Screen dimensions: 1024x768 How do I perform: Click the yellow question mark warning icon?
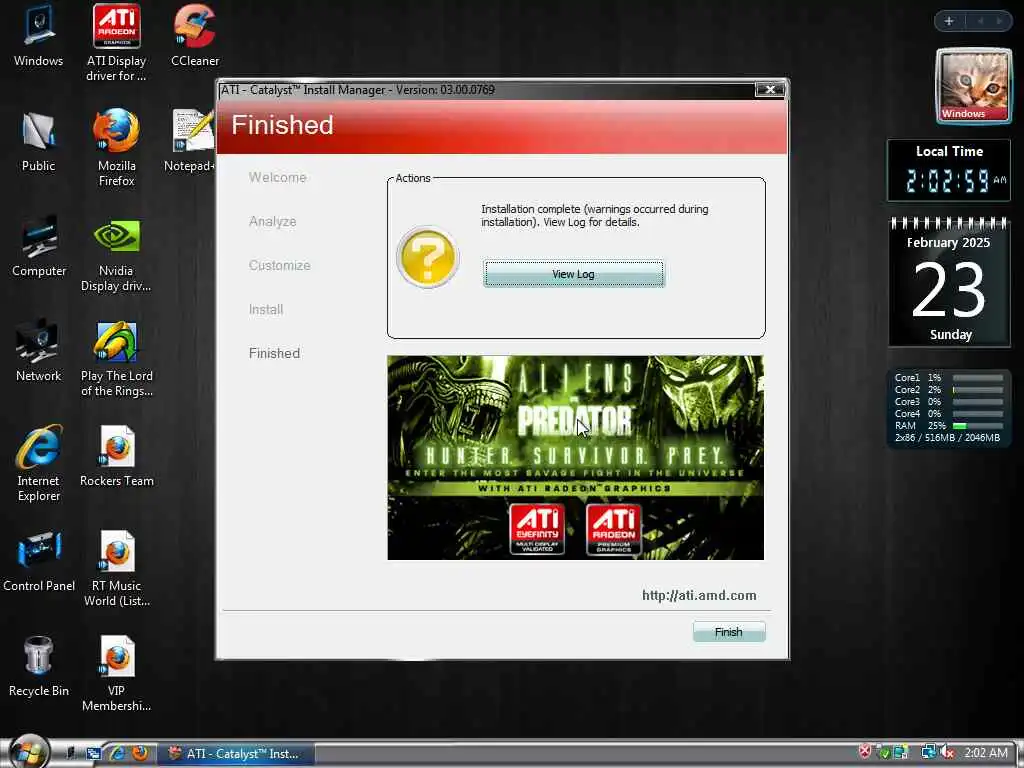[428, 257]
